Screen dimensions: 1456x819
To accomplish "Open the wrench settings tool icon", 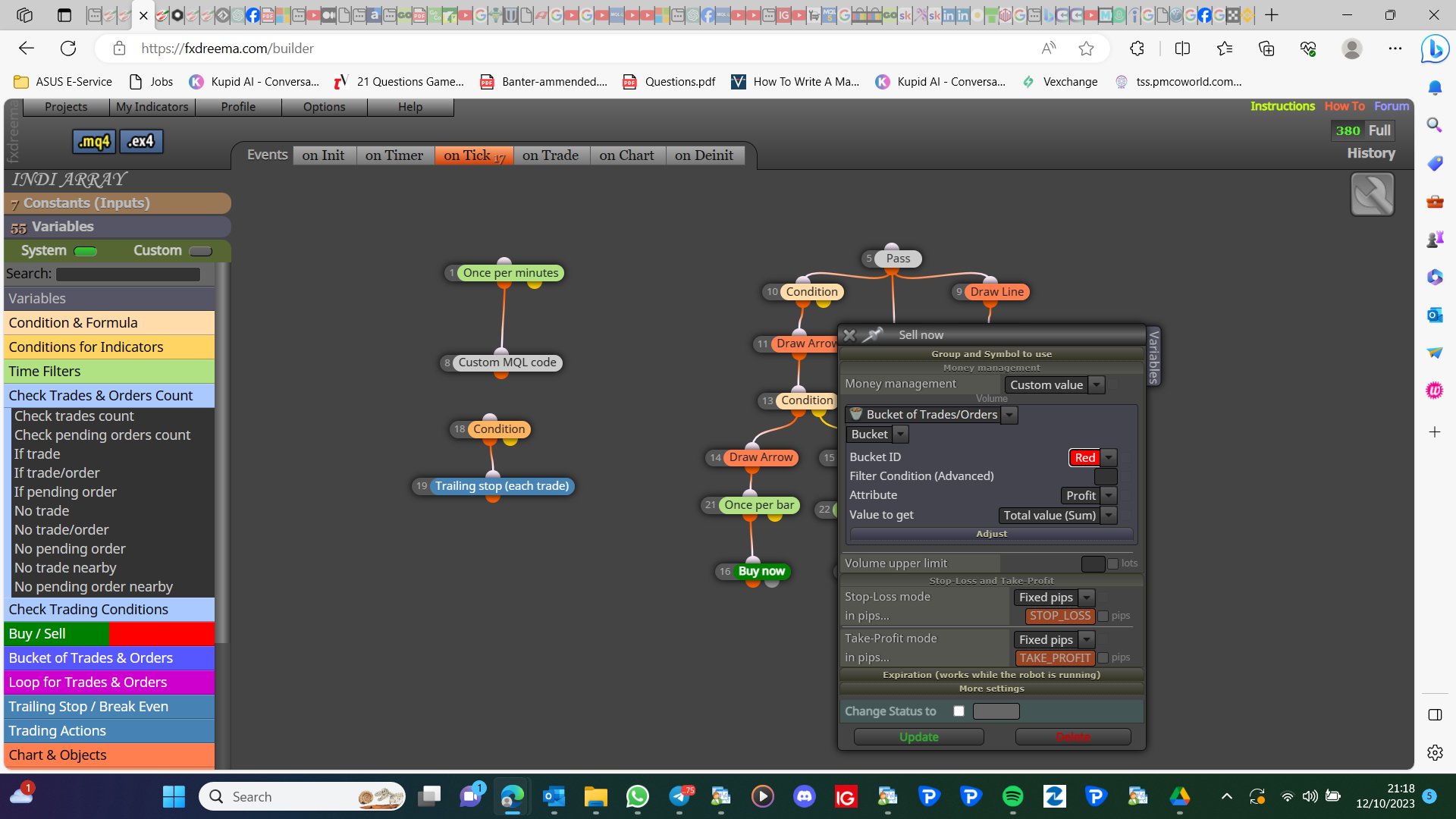I will (x=1372, y=194).
